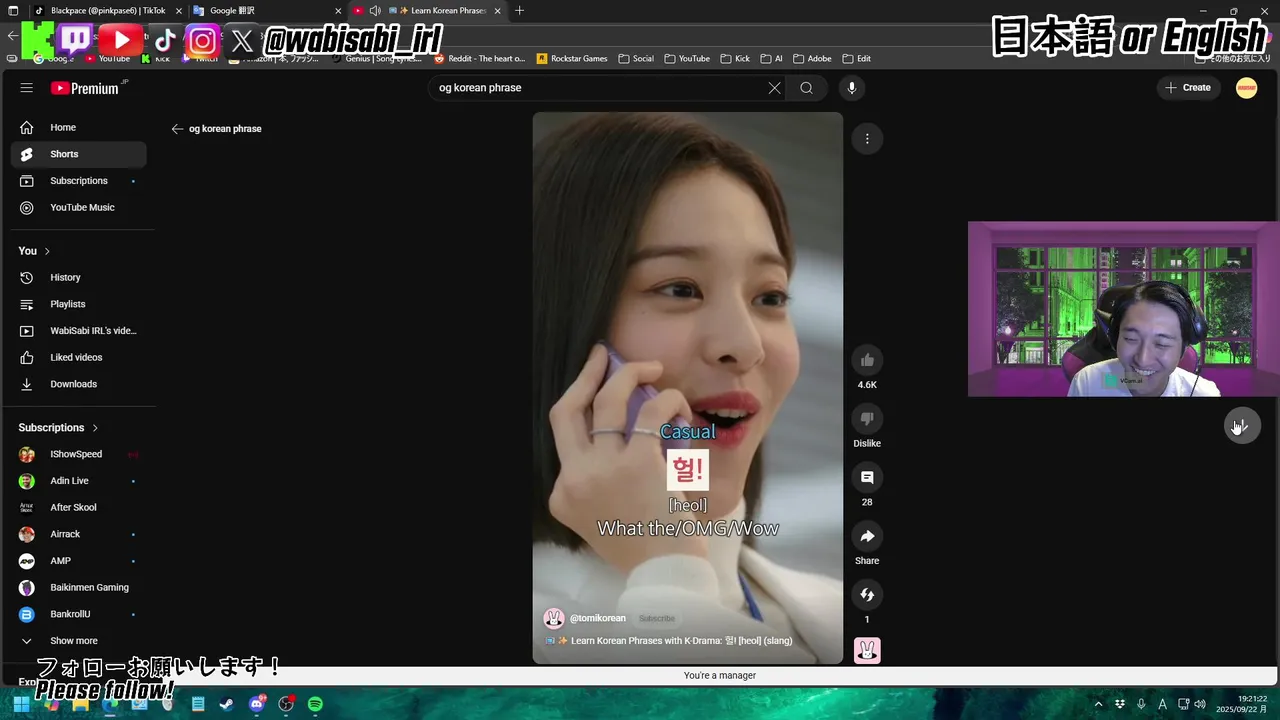1280x720 pixels.
Task: Subscribe to @tomikorean
Action: [657, 619]
